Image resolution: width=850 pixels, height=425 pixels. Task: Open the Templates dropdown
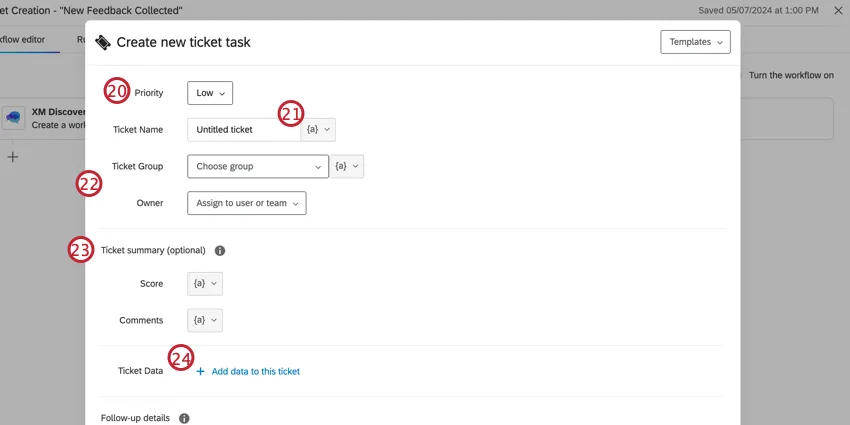coord(695,42)
